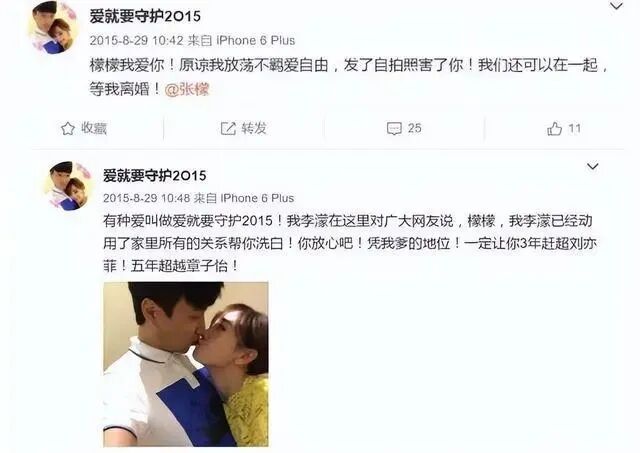Click first post's iPhone 6 Plus source
The height and width of the screenshot is (453, 640).
click(x=256, y=40)
